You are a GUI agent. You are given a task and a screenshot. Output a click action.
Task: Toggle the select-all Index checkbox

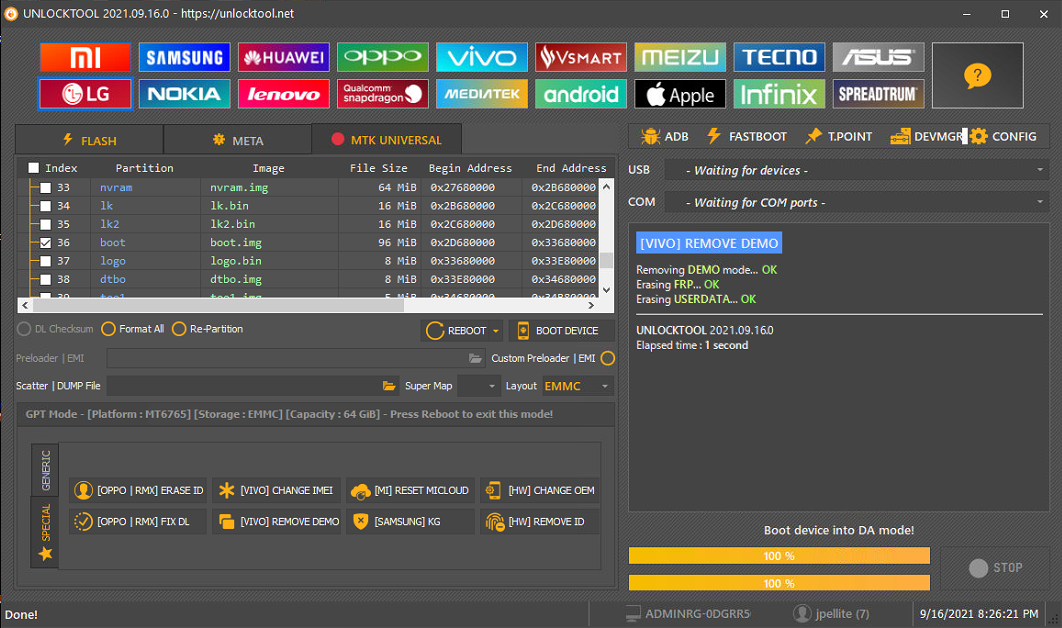pos(33,168)
